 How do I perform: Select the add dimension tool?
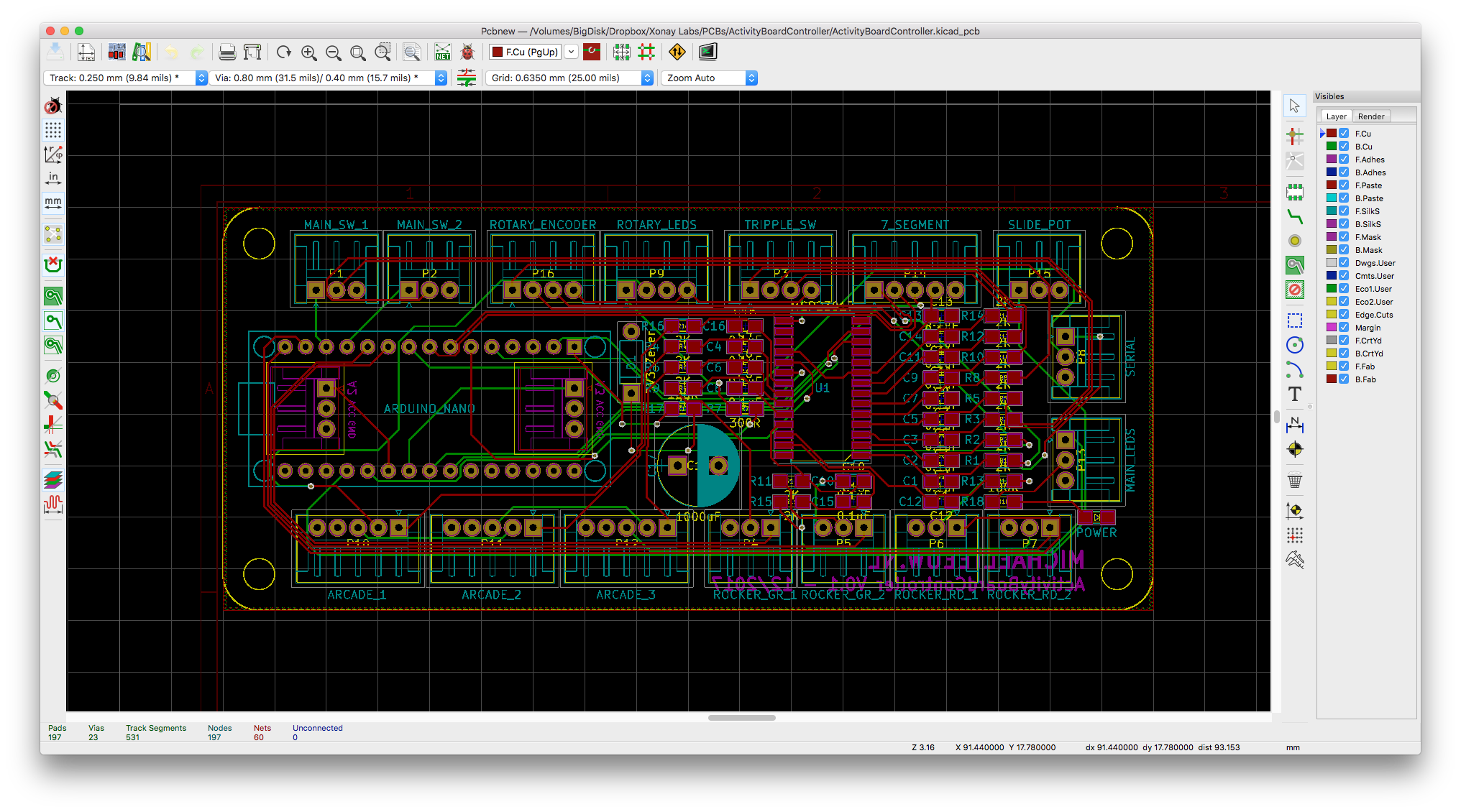pyautogui.click(x=1294, y=425)
